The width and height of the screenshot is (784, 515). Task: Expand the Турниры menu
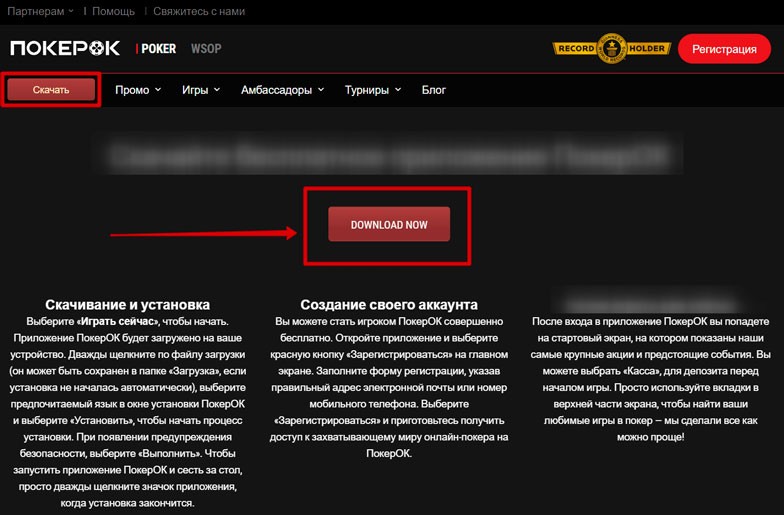373,90
